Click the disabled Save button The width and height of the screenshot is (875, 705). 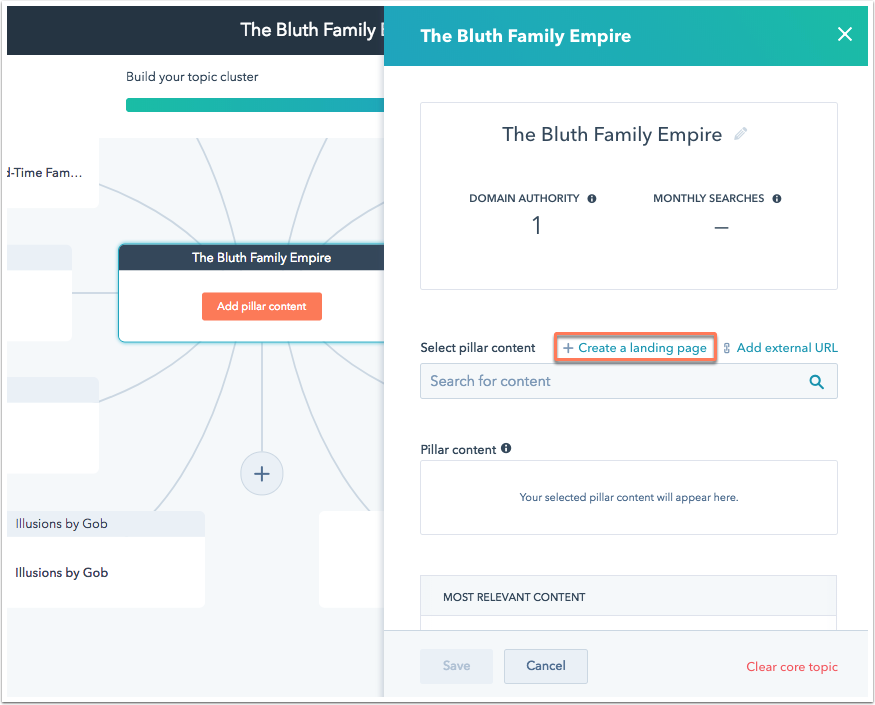click(x=456, y=666)
